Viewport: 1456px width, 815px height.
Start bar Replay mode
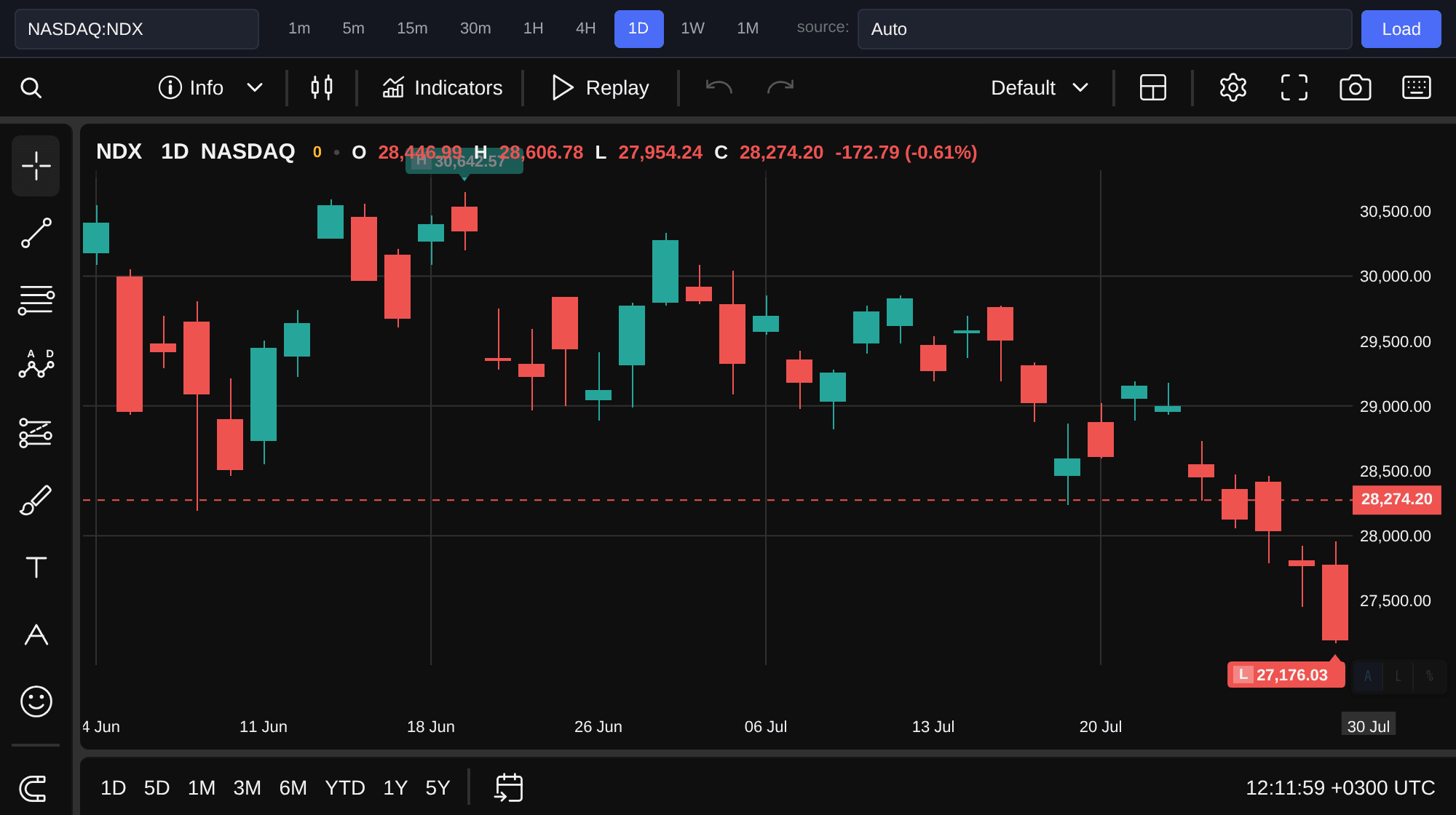click(x=599, y=88)
